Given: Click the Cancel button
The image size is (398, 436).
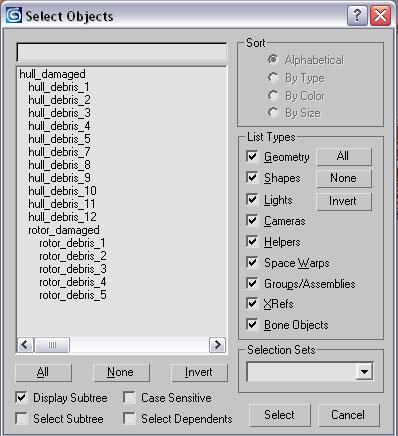Looking at the screenshot, I should click(x=348, y=415).
